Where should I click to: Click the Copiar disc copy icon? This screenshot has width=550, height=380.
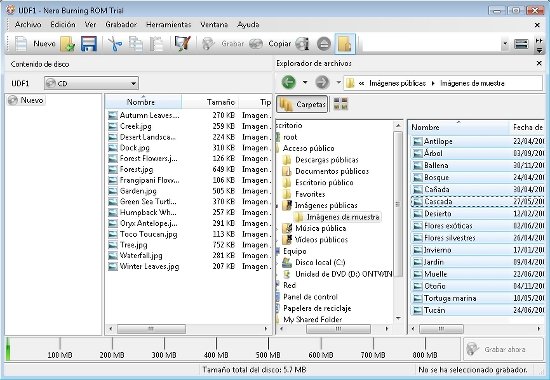tap(256, 44)
